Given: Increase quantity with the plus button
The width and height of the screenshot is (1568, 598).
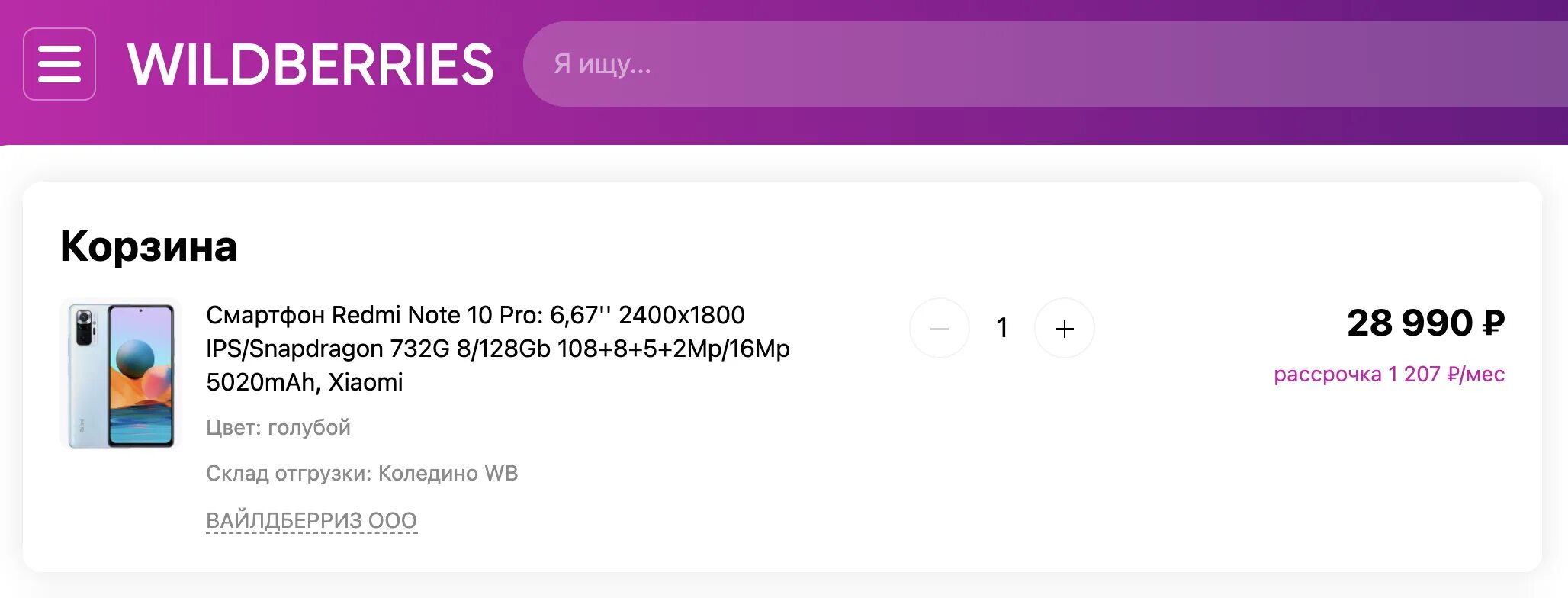Looking at the screenshot, I should tap(1064, 329).
